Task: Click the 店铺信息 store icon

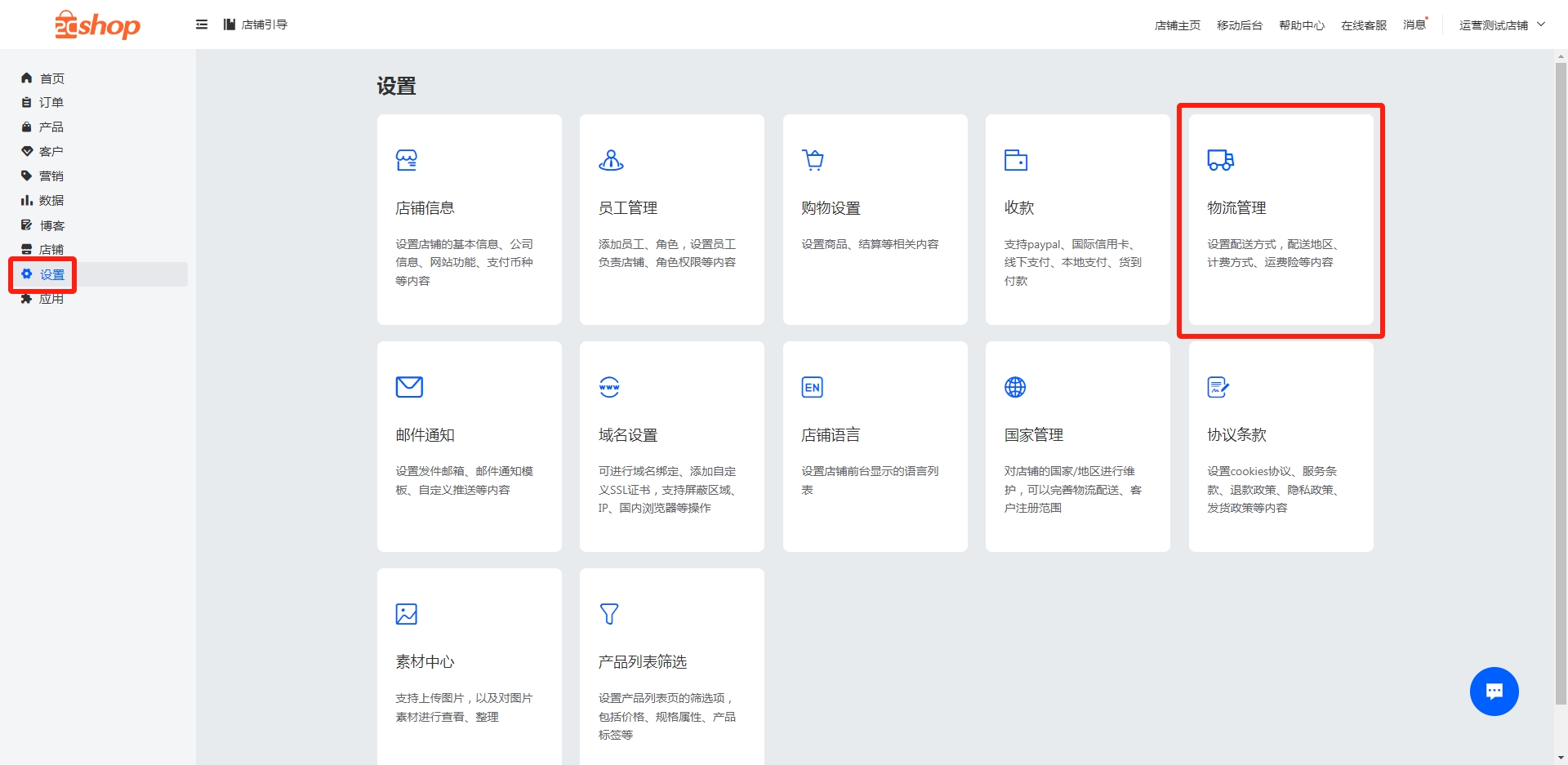Action: [x=407, y=160]
